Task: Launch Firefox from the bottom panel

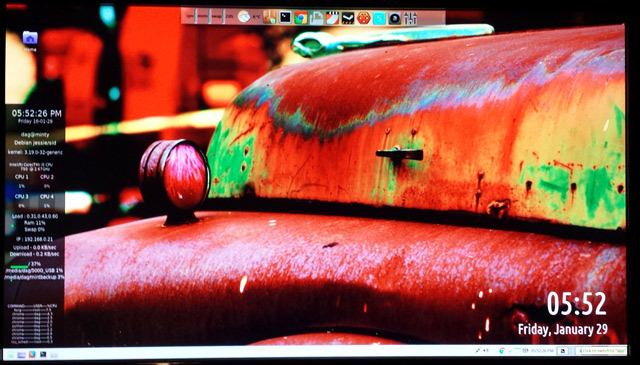Action: click(x=32, y=354)
